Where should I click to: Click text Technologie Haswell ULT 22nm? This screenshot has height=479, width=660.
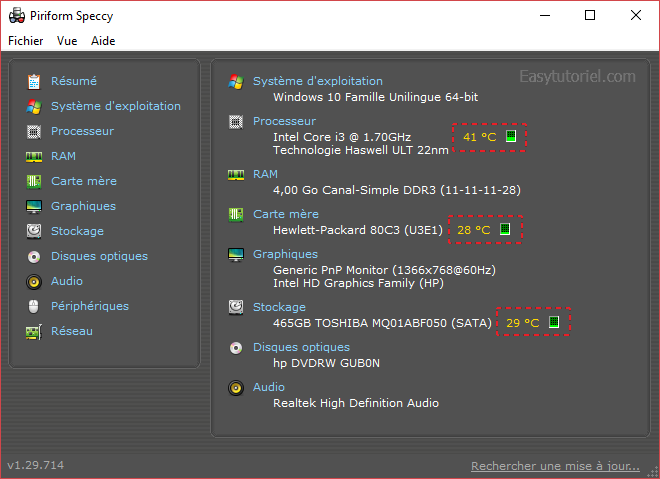tap(361, 150)
